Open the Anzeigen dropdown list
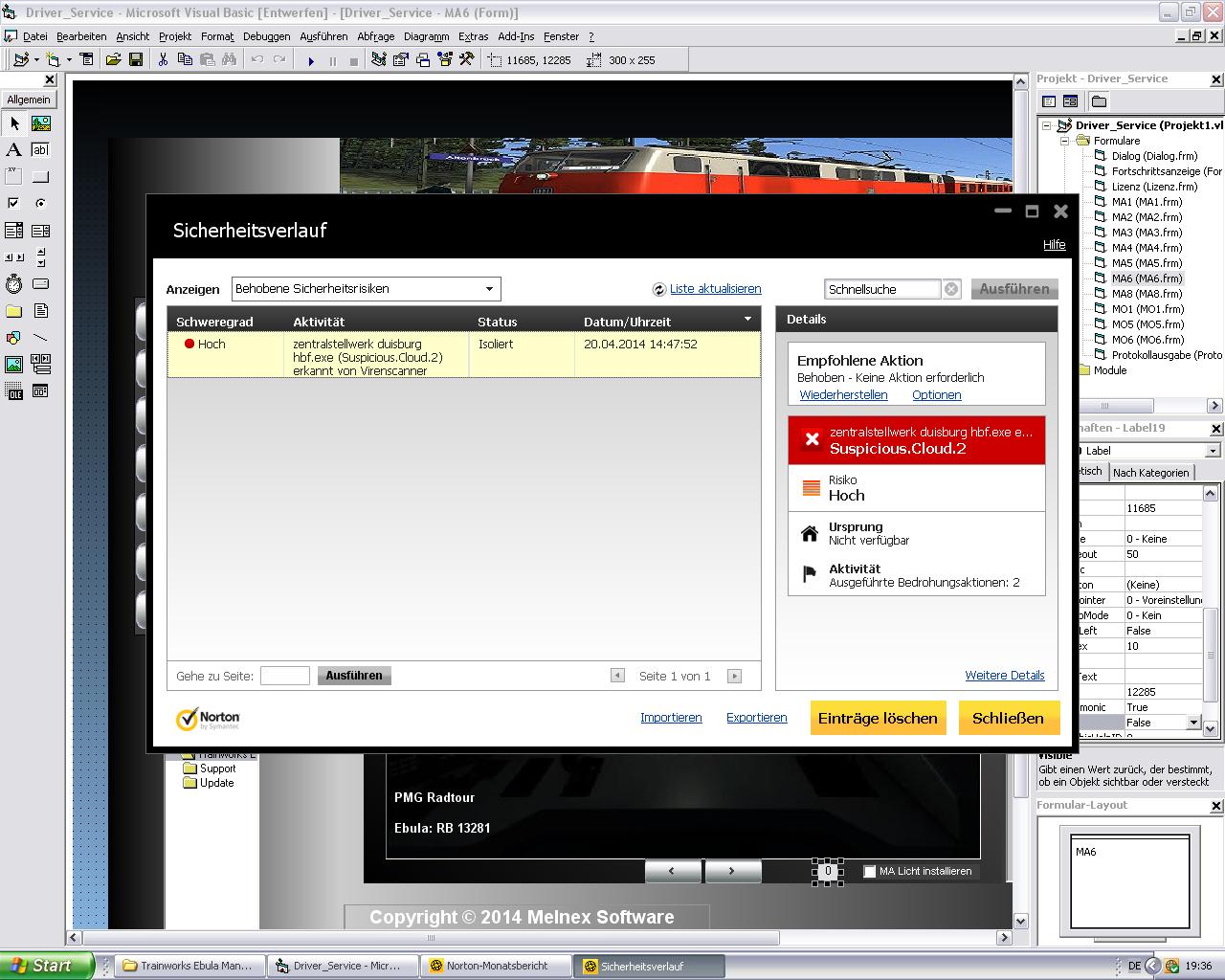Screen dimensions: 1225x980 click(489, 289)
